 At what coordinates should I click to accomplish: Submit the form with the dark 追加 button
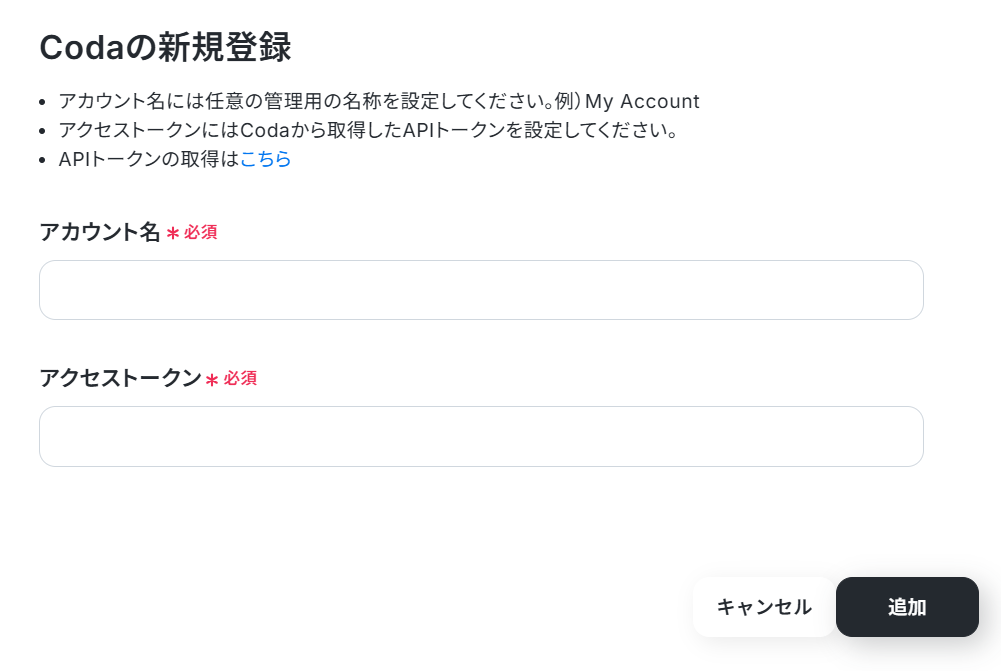pos(907,607)
